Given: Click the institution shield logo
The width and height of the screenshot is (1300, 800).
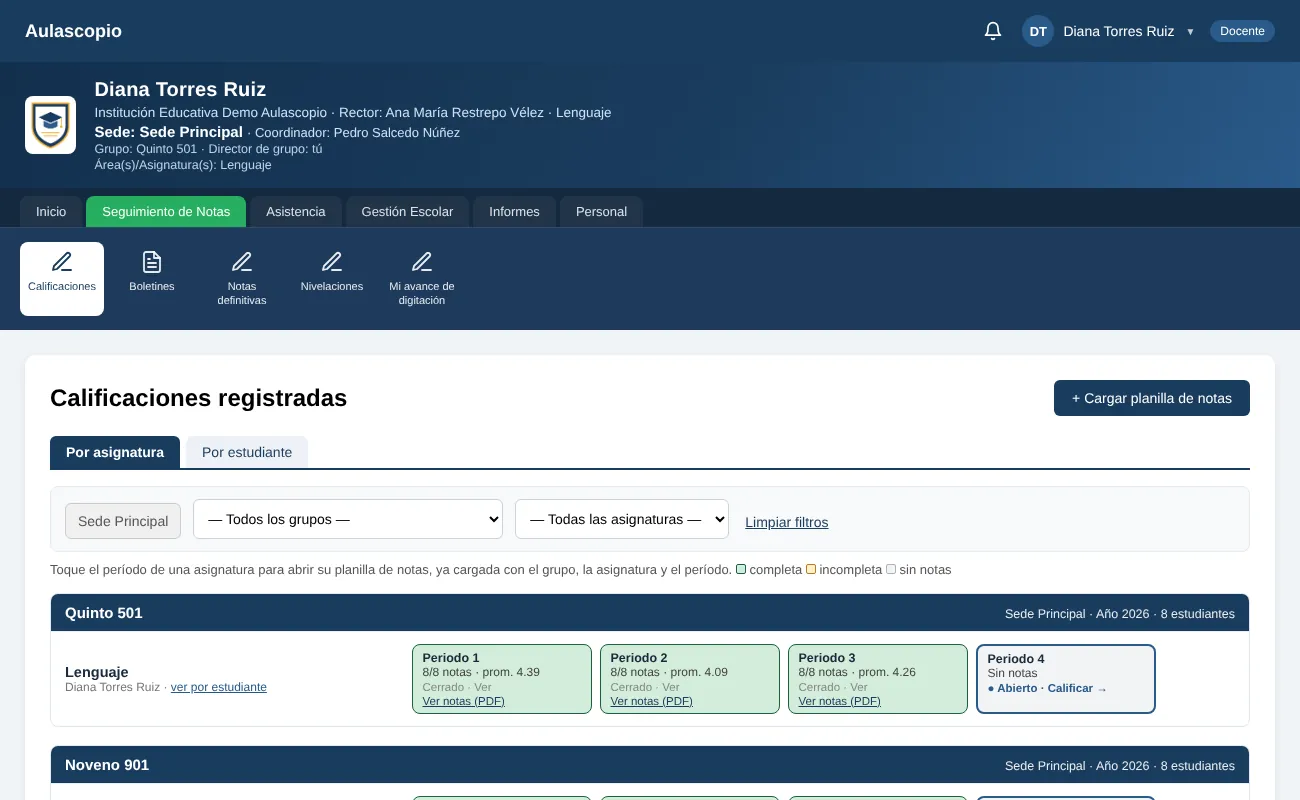Looking at the screenshot, I should coord(50,125).
